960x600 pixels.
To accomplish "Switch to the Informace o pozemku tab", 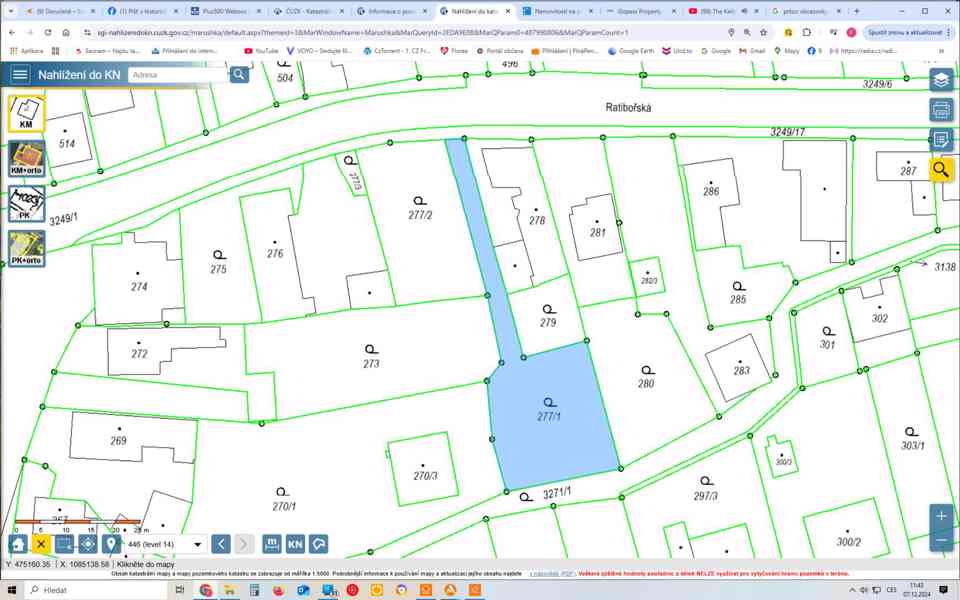I will (392, 11).
